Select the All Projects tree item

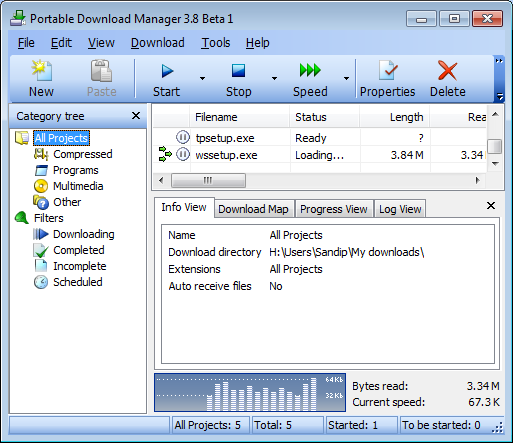tap(61, 138)
